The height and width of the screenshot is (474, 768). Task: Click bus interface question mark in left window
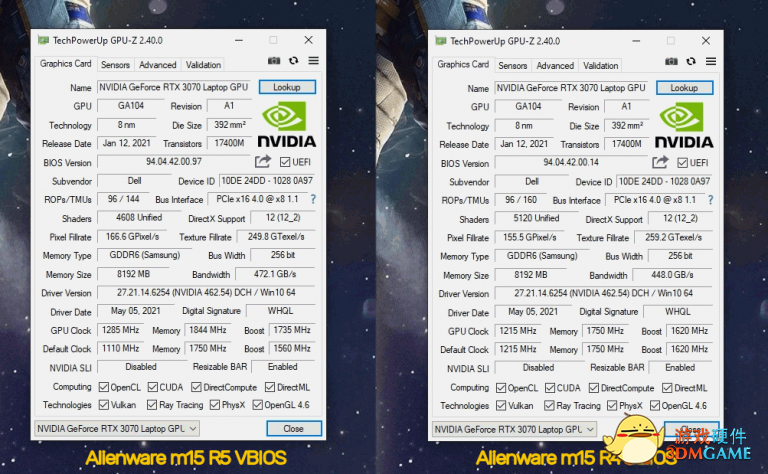tap(313, 199)
